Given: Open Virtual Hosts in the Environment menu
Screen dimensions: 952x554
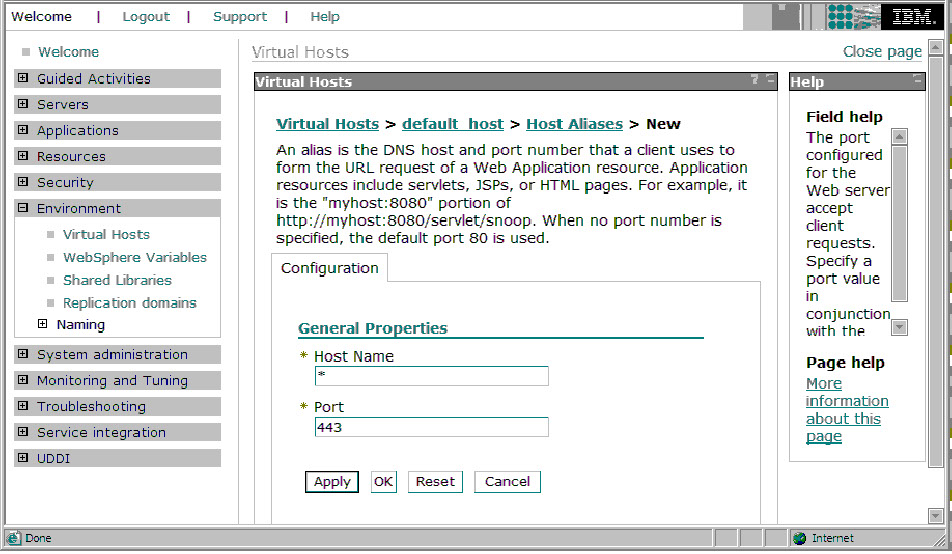Looking at the screenshot, I should point(106,234).
